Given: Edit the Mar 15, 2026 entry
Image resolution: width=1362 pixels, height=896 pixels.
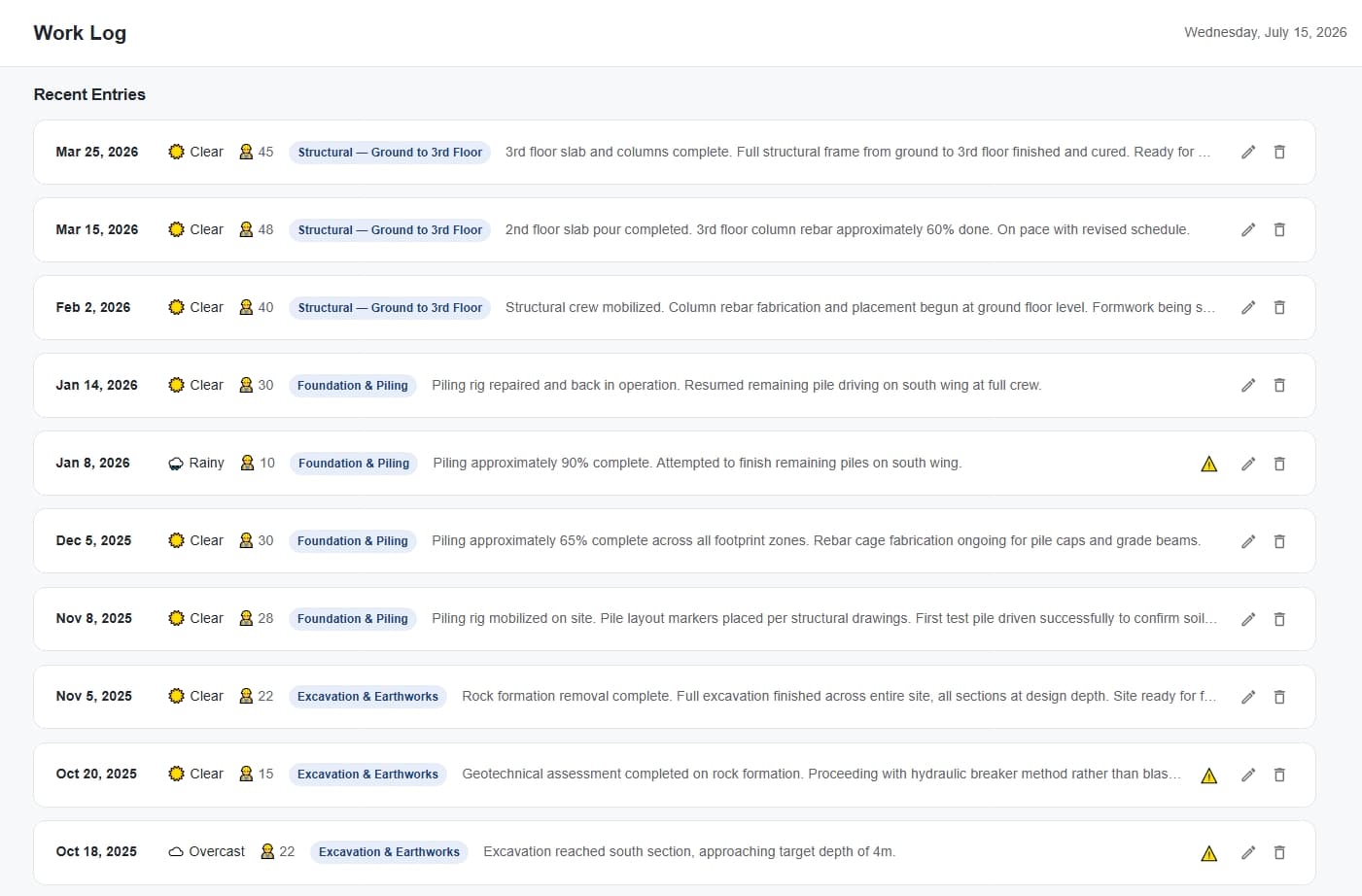Looking at the screenshot, I should coord(1248,230).
